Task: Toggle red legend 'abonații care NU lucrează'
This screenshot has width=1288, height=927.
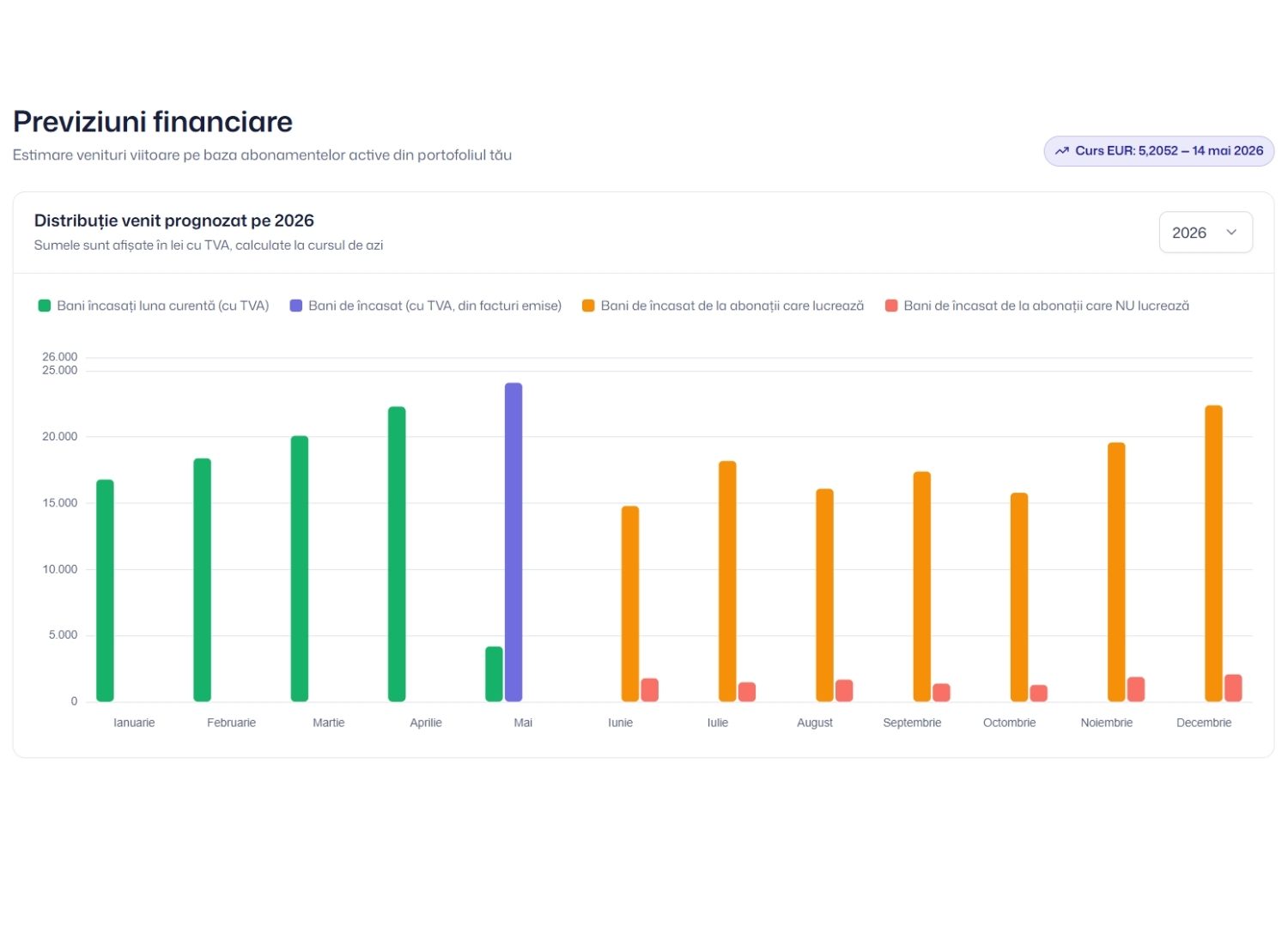Action: (1037, 306)
